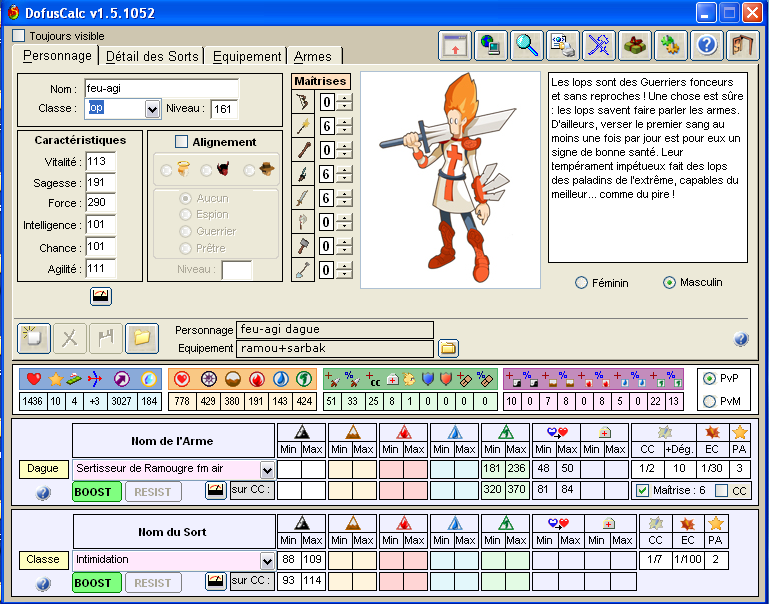Open the gift box icon in toolbar
The height and width of the screenshot is (604, 769).
[635, 46]
